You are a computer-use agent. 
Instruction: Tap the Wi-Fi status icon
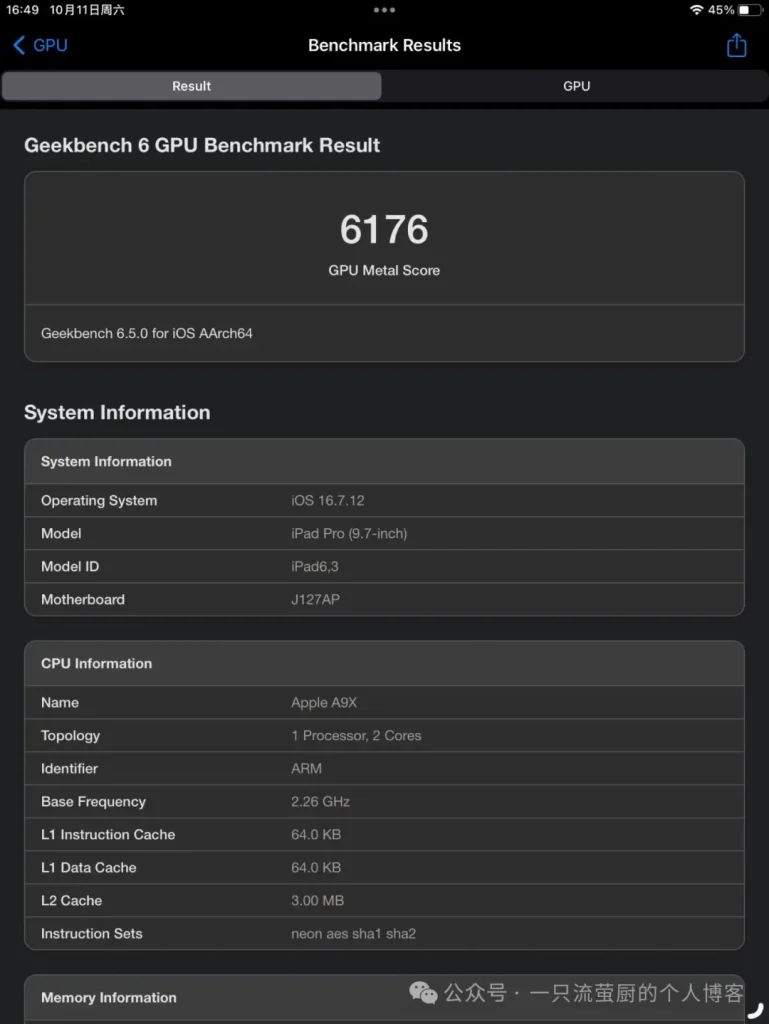[696, 10]
